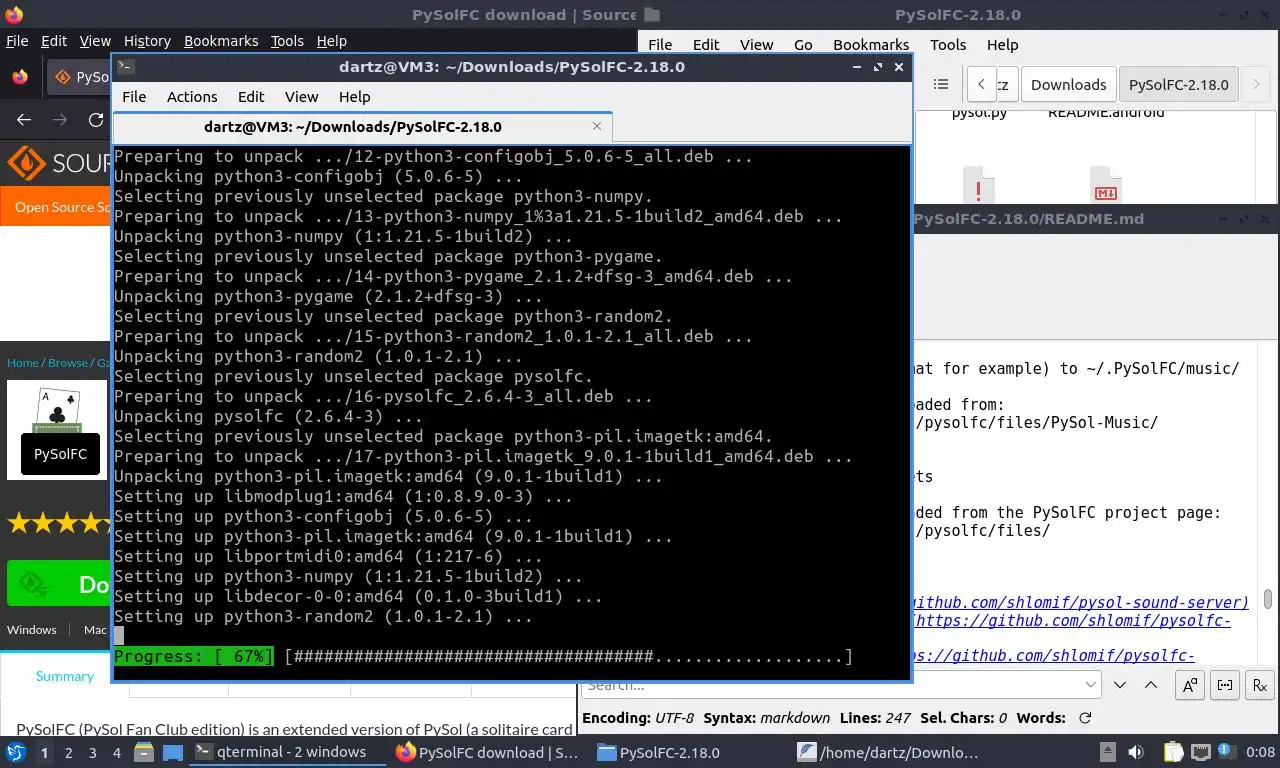Reload the page in Firefox
This screenshot has height=768, width=1280.
pos(96,120)
